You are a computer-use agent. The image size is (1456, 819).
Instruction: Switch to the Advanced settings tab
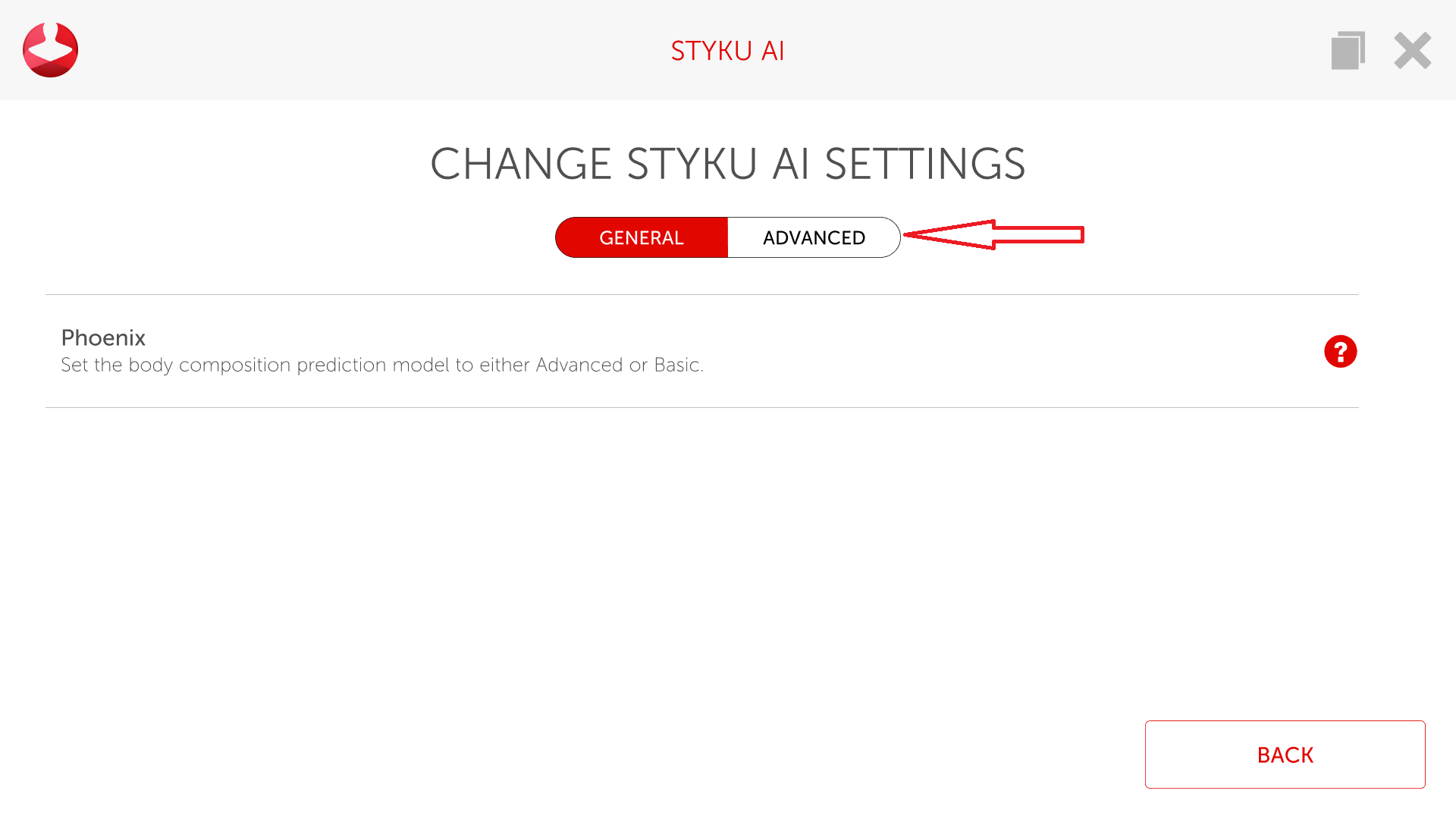pos(814,238)
